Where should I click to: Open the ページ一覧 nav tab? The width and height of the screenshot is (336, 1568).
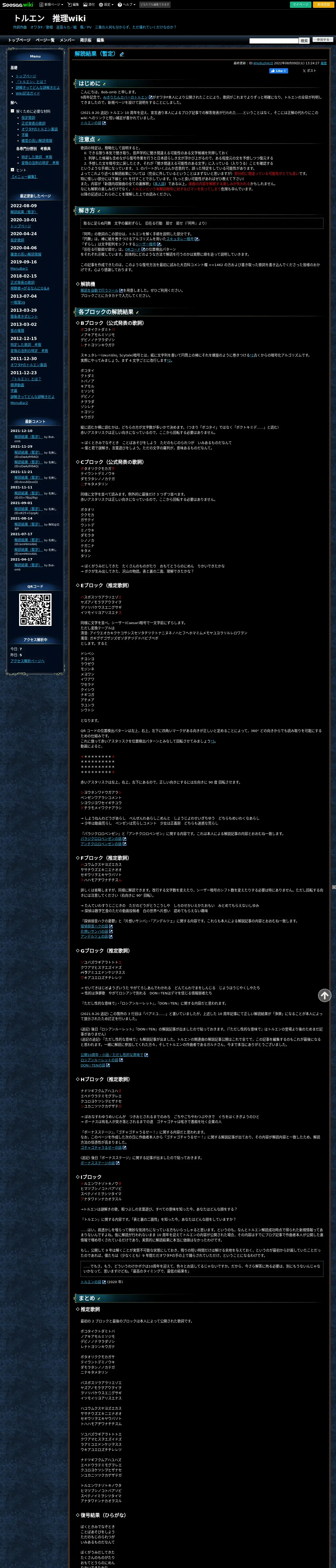coord(45,40)
